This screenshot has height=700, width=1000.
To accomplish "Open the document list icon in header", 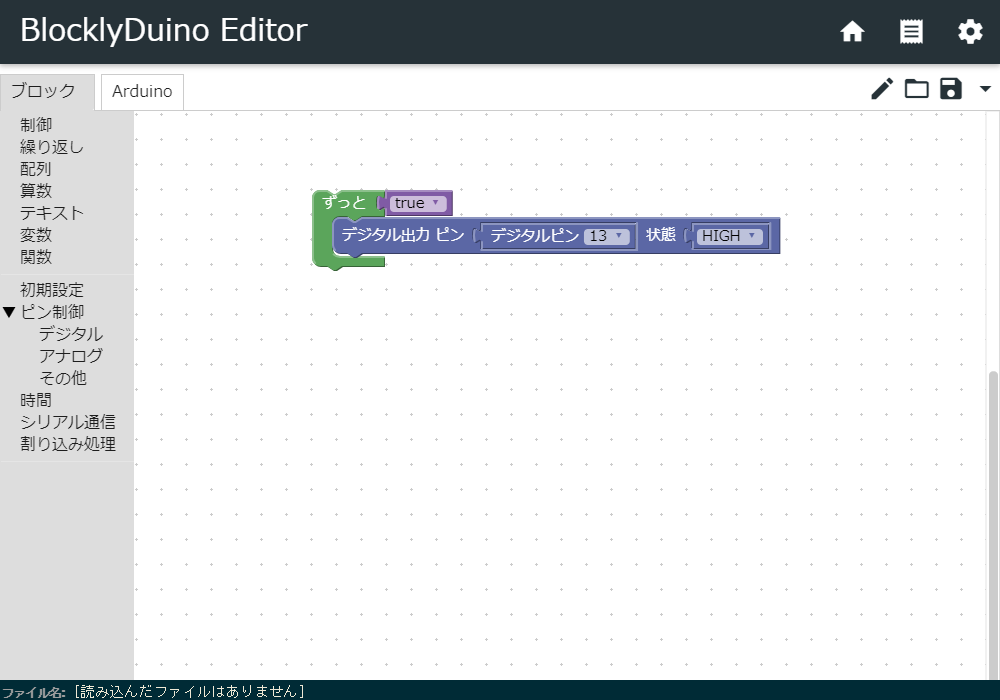I will pos(911,31).
